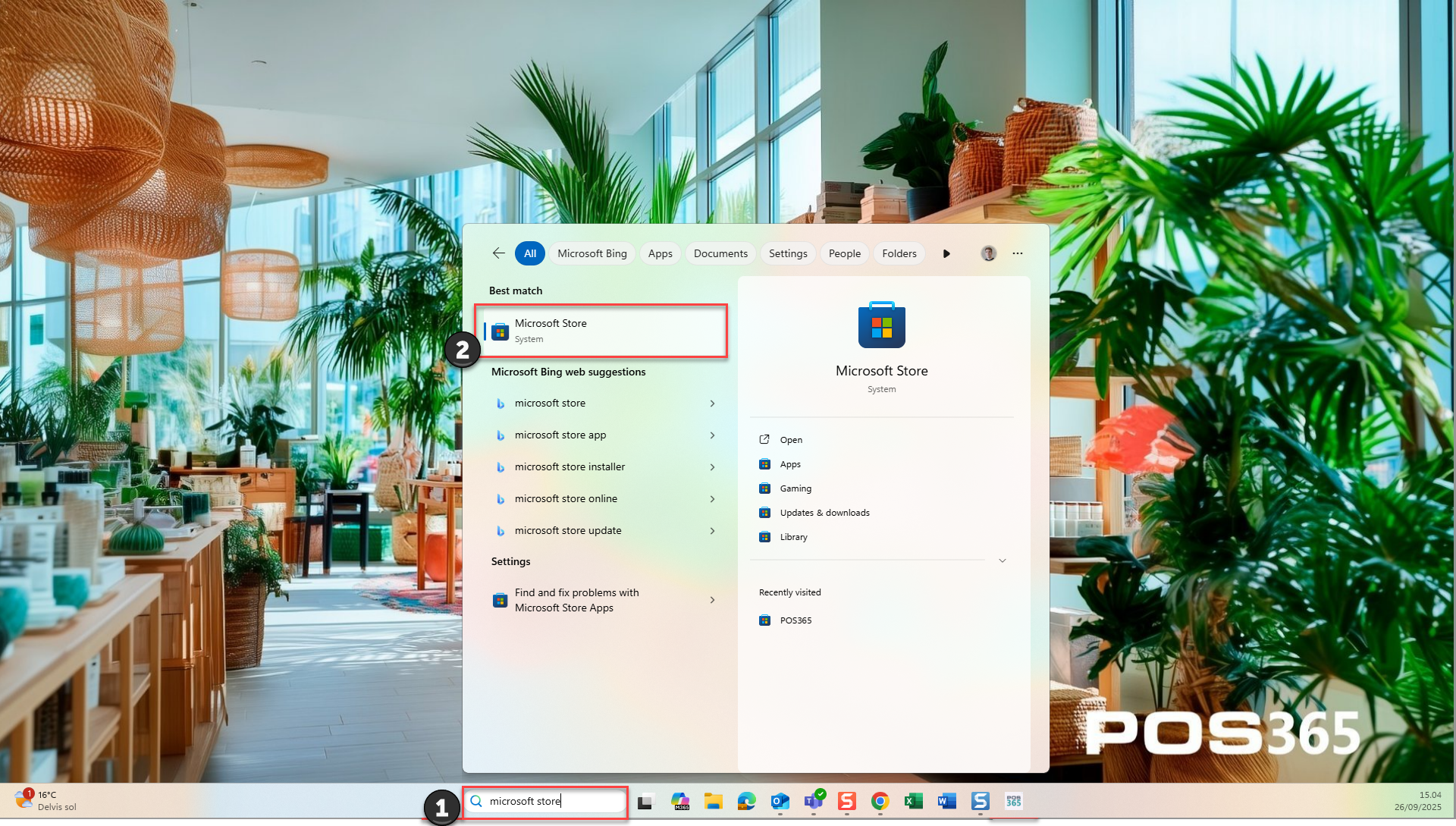Click large Microsoft Store icon in preview pane

click(882, 325)
